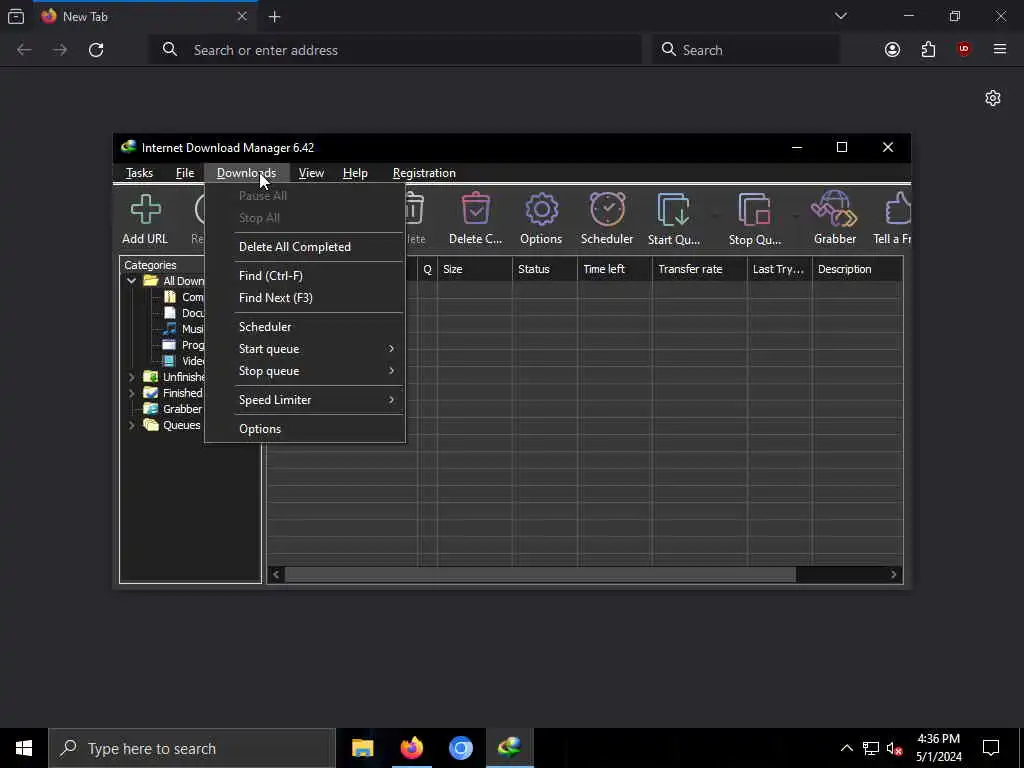Show hidden system tray icons
This screenshot has width=1024, height=768.
[x=846, y=748]
